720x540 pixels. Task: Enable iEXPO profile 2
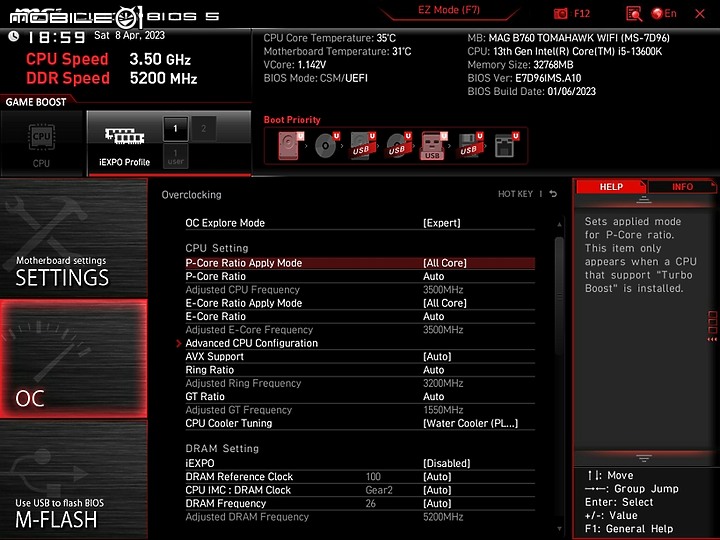tap(203, 129)
